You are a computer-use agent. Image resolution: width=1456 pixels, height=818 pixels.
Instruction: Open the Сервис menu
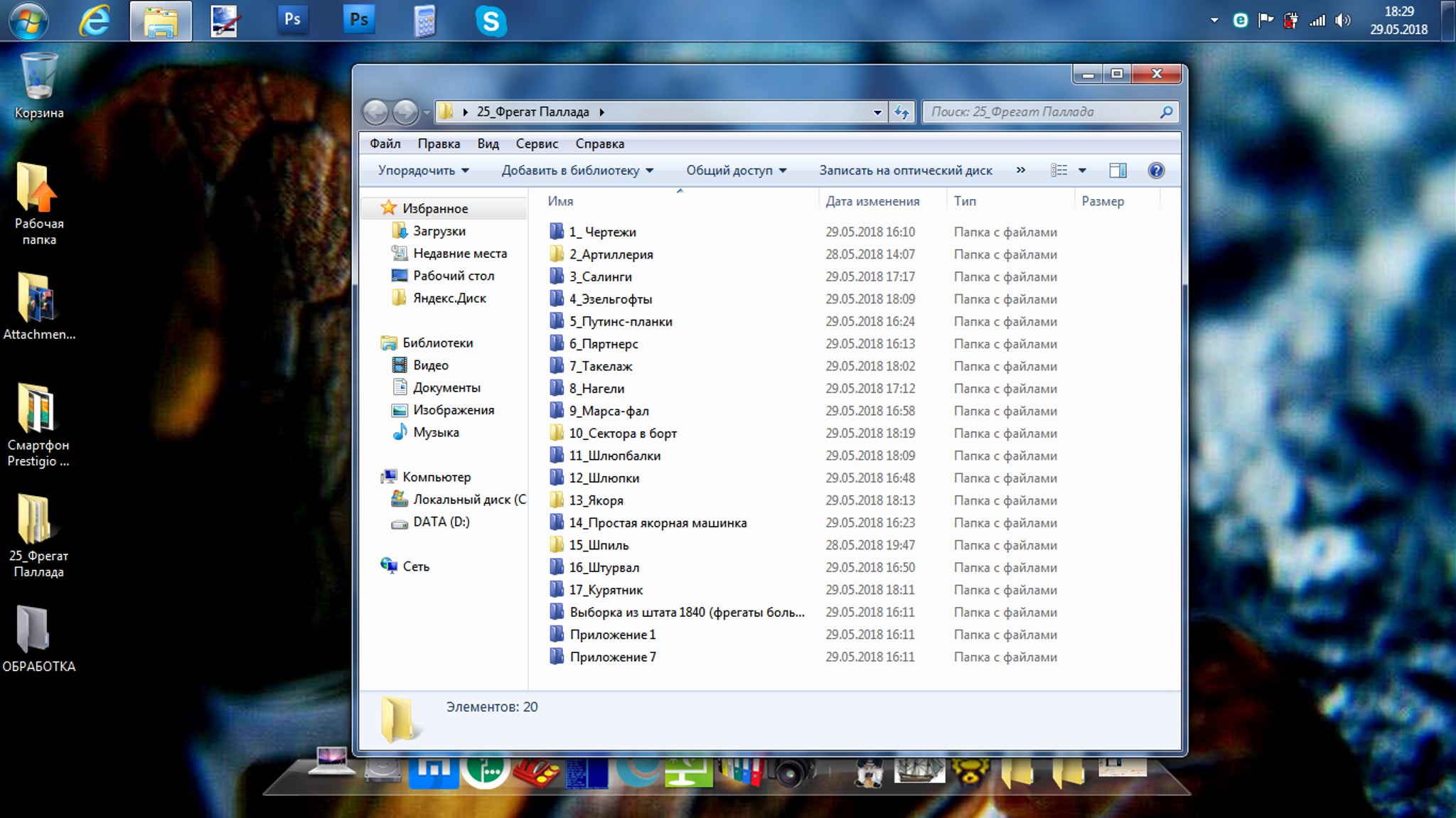click(x=537, y=144)
